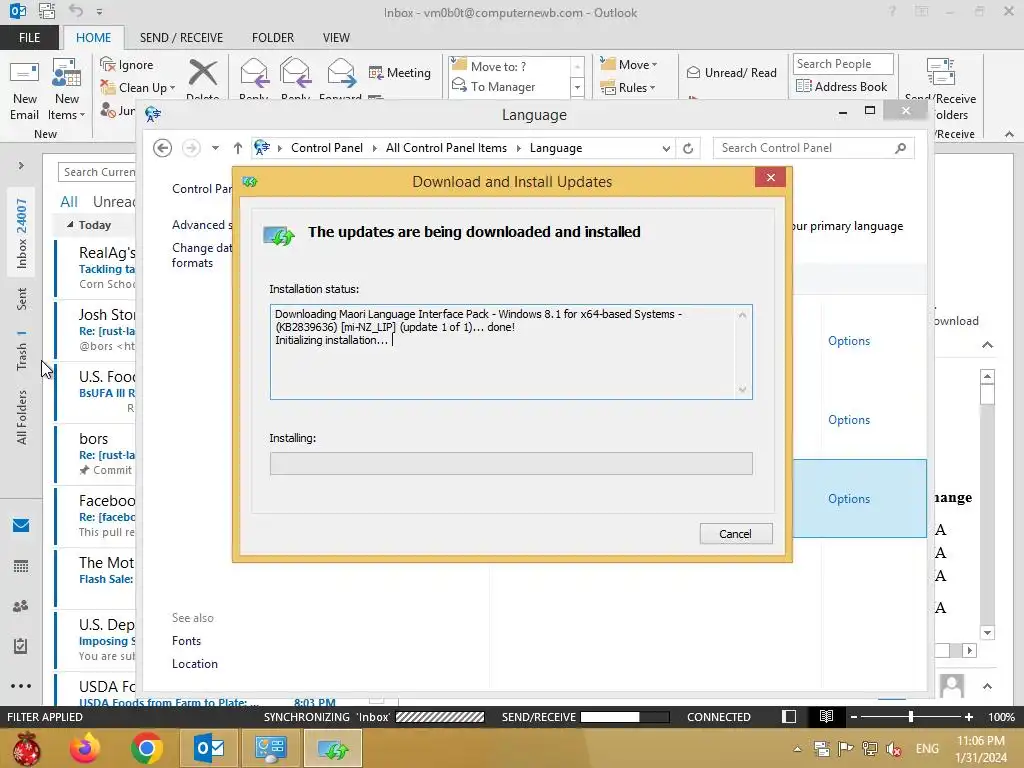Open the SEND / RECEIVE ribbon tab

click(182, 38)
